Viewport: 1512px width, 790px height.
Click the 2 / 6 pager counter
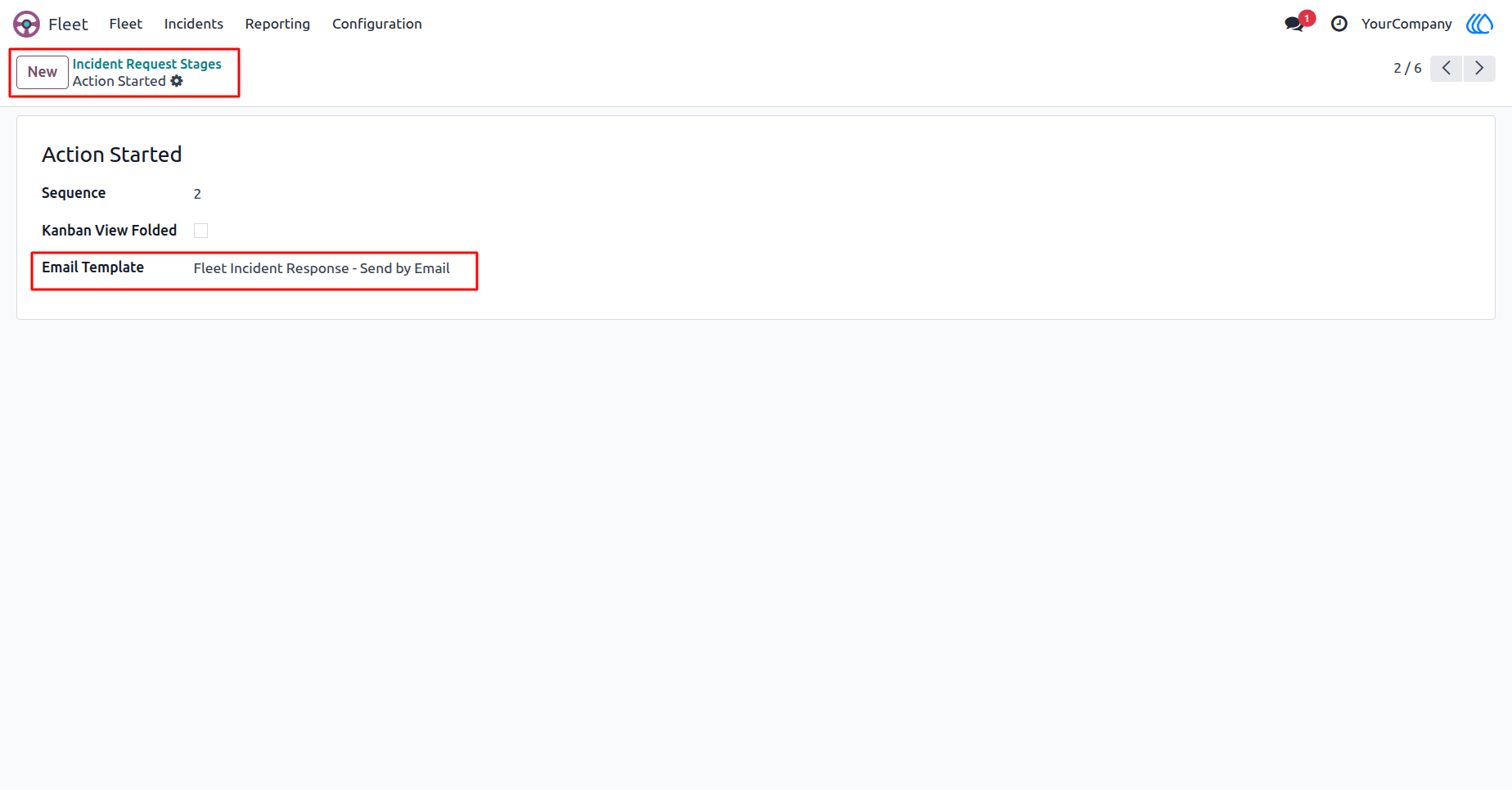(1407, 69)
